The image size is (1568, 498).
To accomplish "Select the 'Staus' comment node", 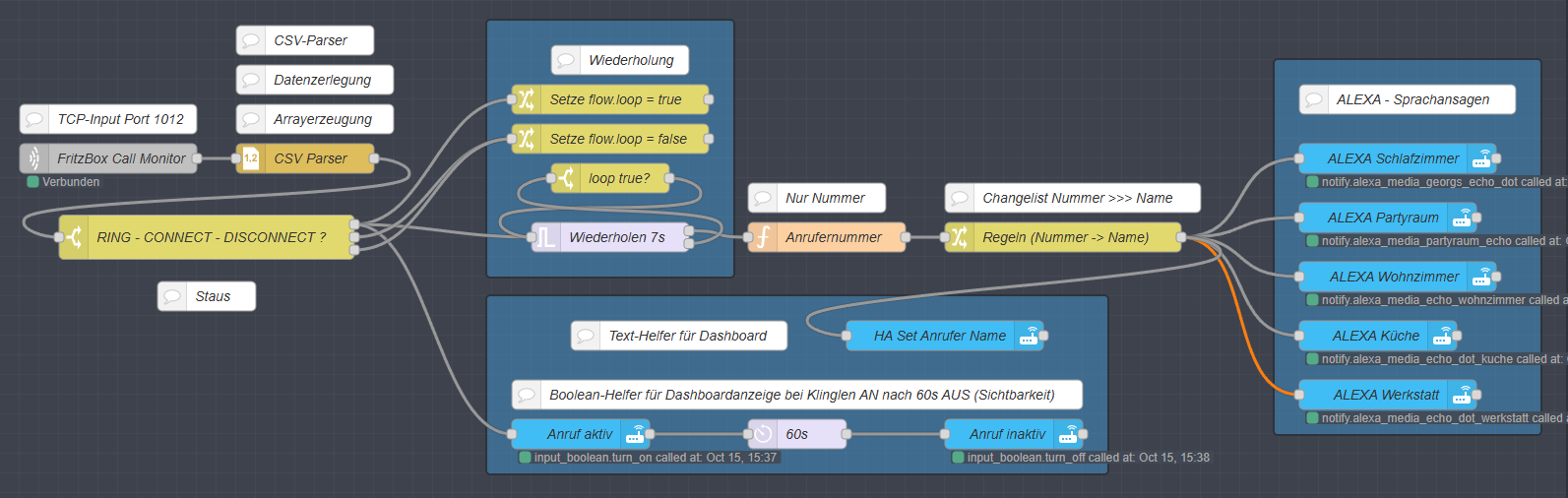I will point(213,296).
